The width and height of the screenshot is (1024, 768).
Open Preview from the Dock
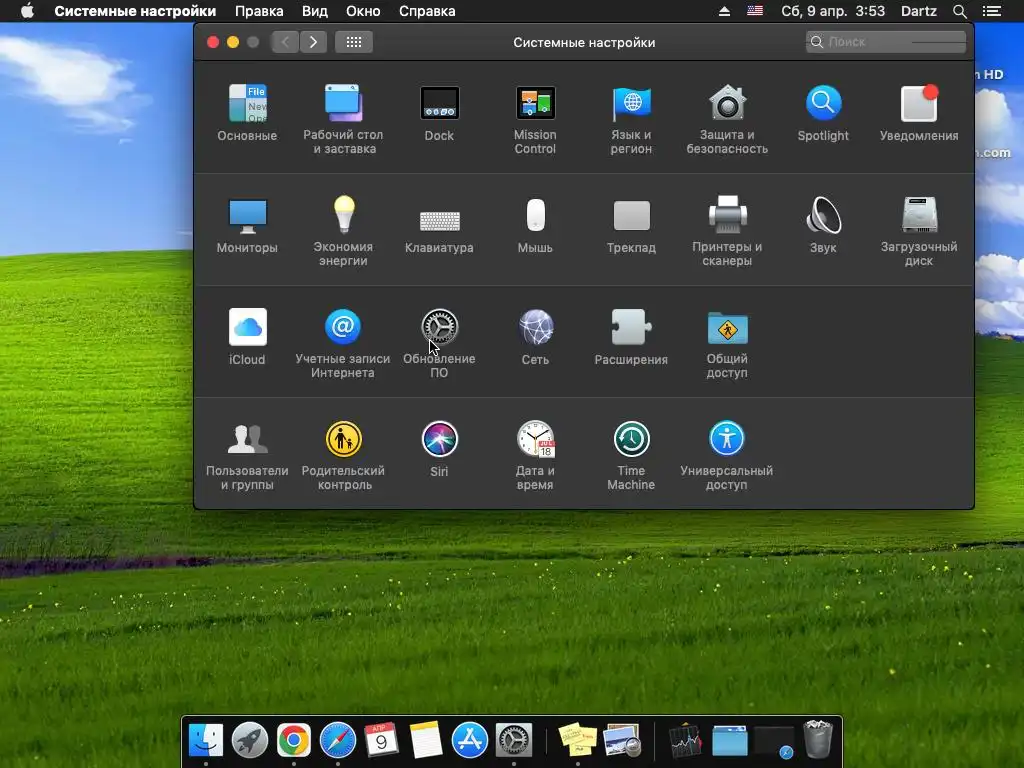pyautogui.click(x=622, y=741)
